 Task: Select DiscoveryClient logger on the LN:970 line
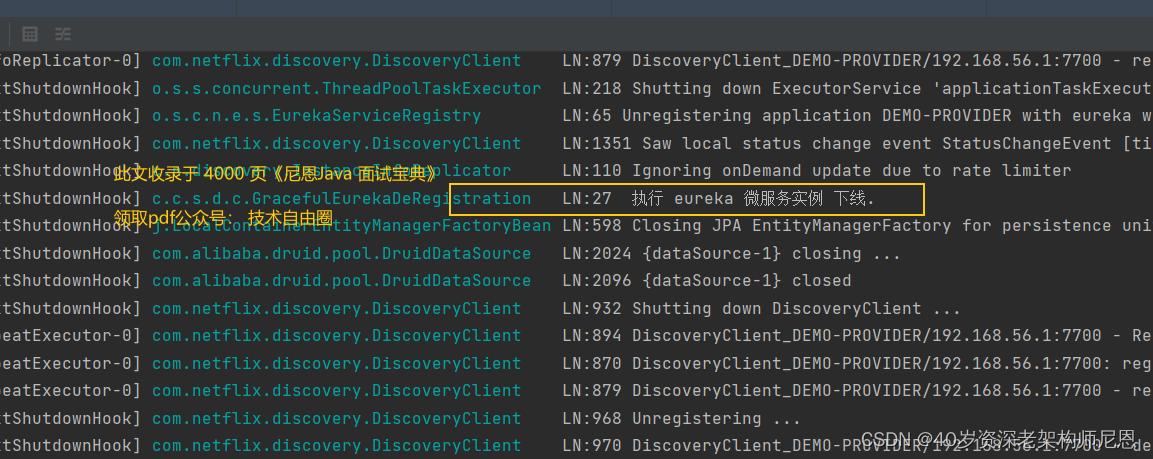click(336, 446)
